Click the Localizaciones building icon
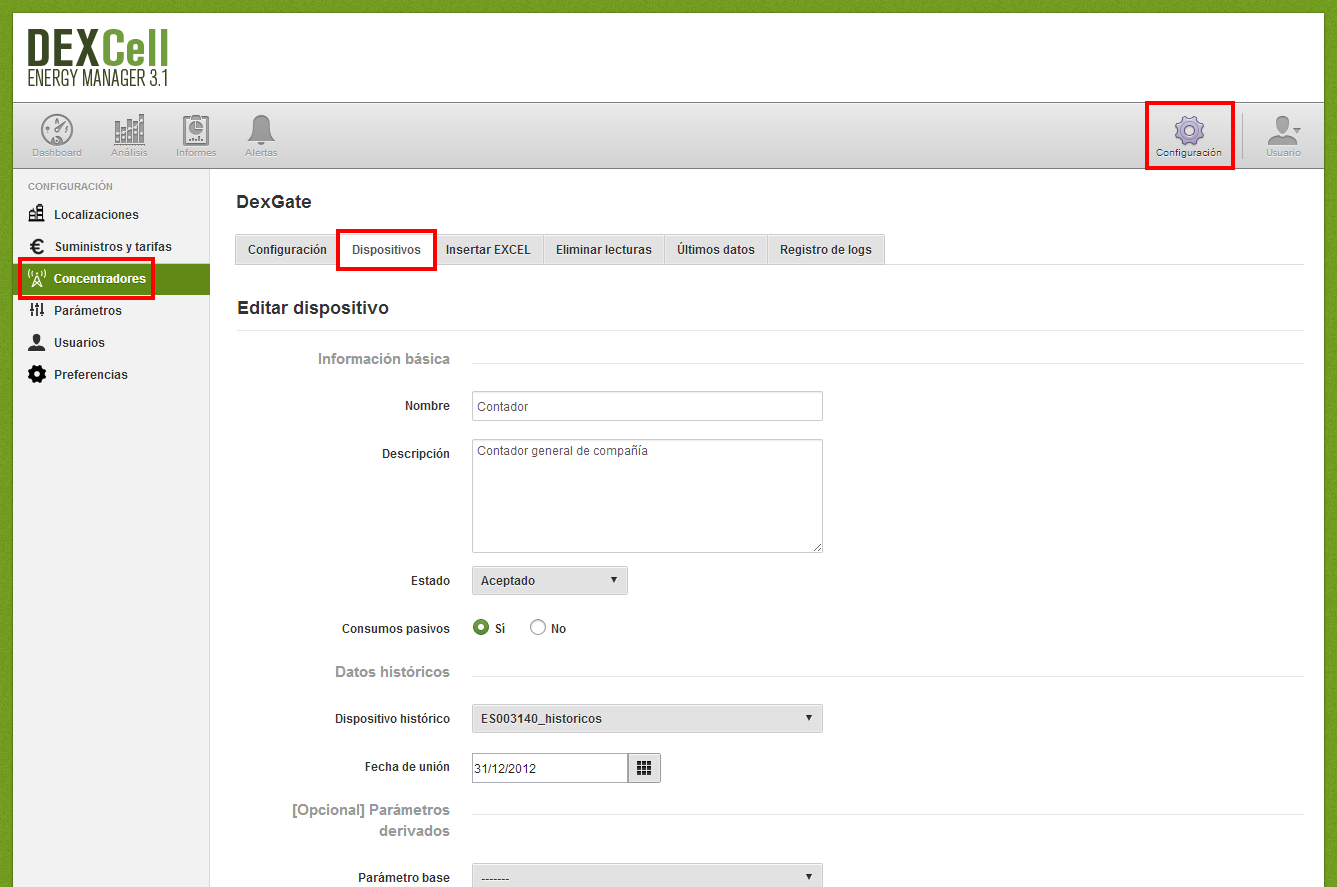 37,214
